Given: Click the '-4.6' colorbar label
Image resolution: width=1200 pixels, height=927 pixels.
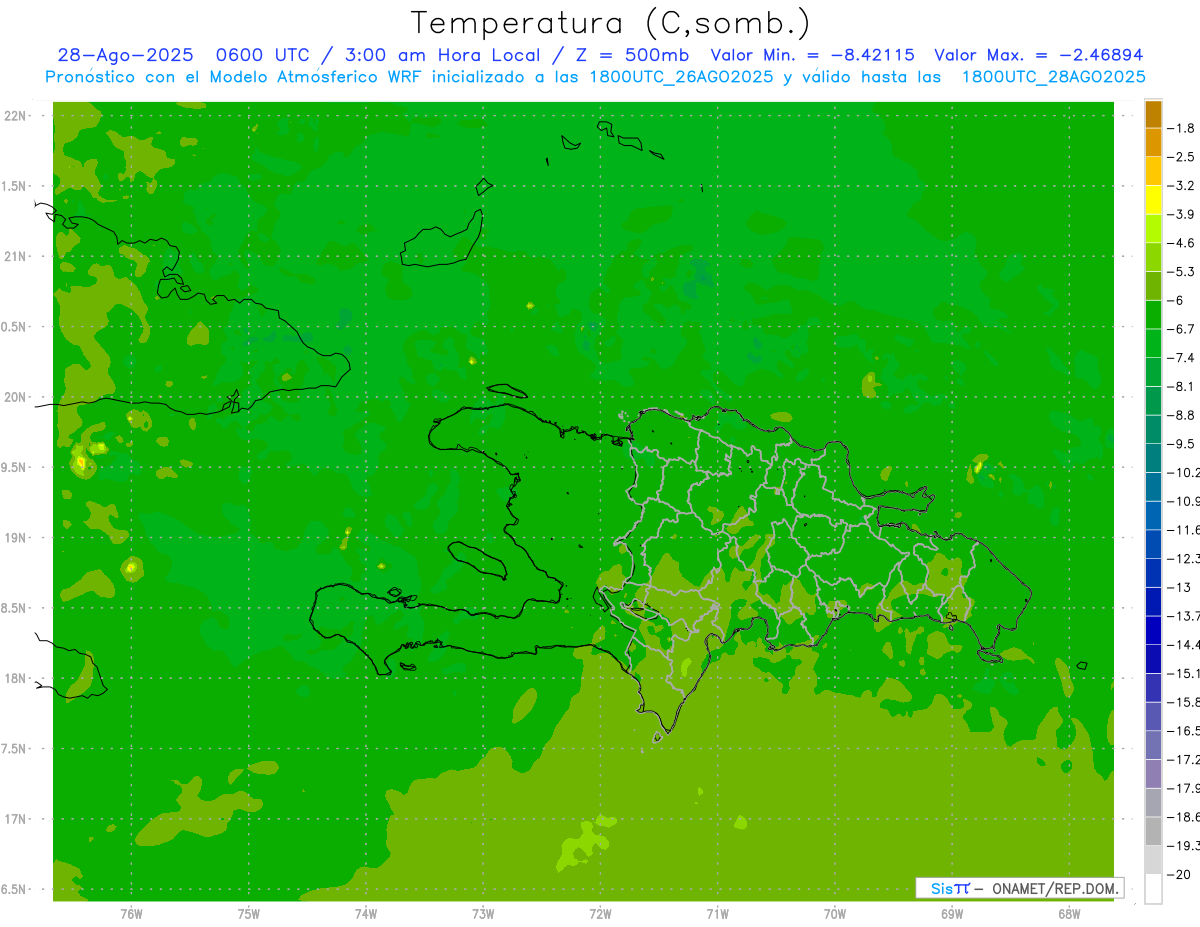Looking at the screenshot, I should coord(1181,243).
